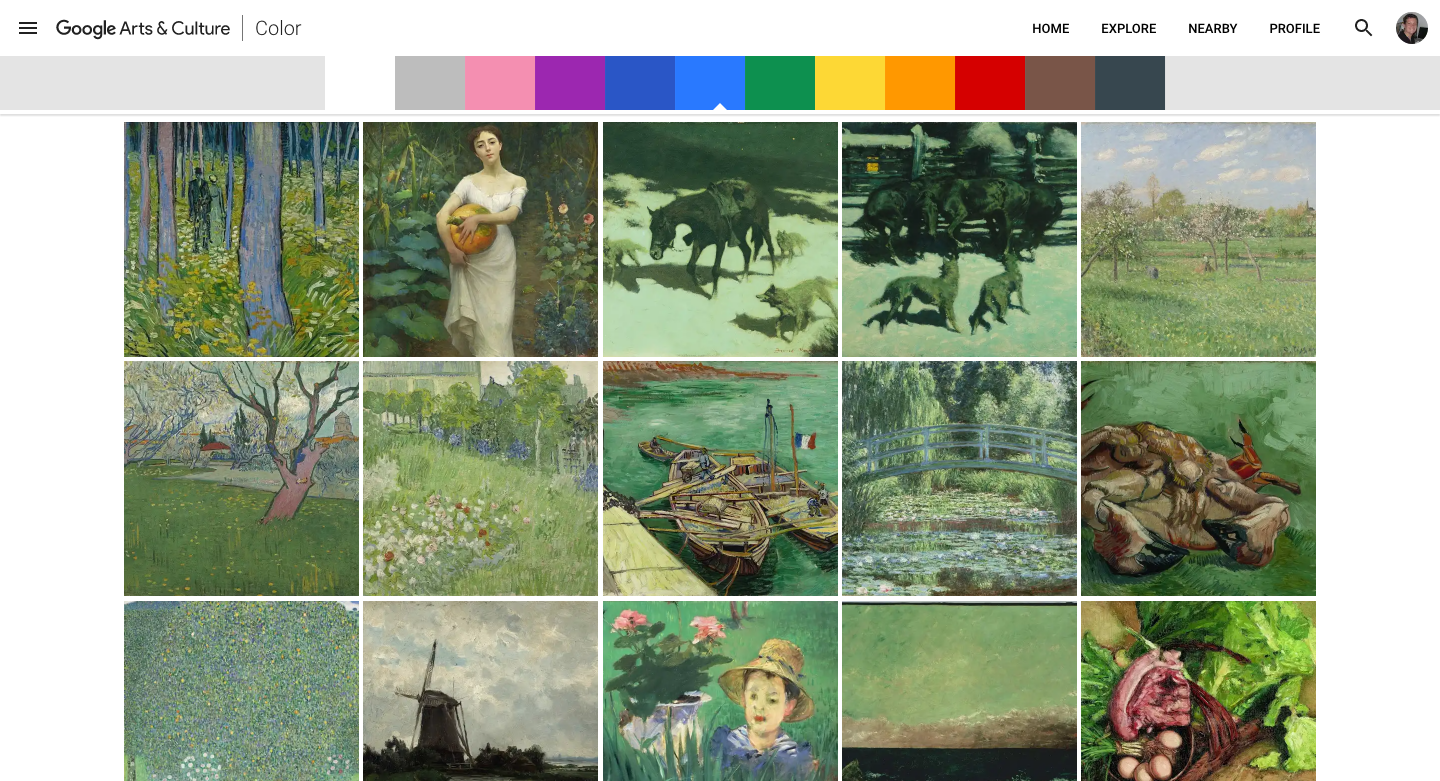1440x781 pixels.
Task: Open the forest undergrowth with two figures painting
Action: point(241,239)
